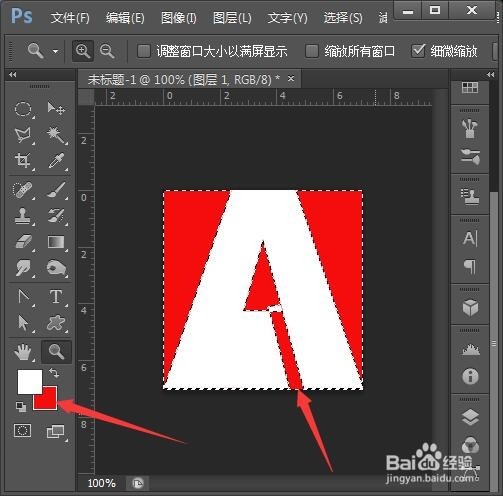
Task: Click the 100% zoom level field
Action: (101, 483)
